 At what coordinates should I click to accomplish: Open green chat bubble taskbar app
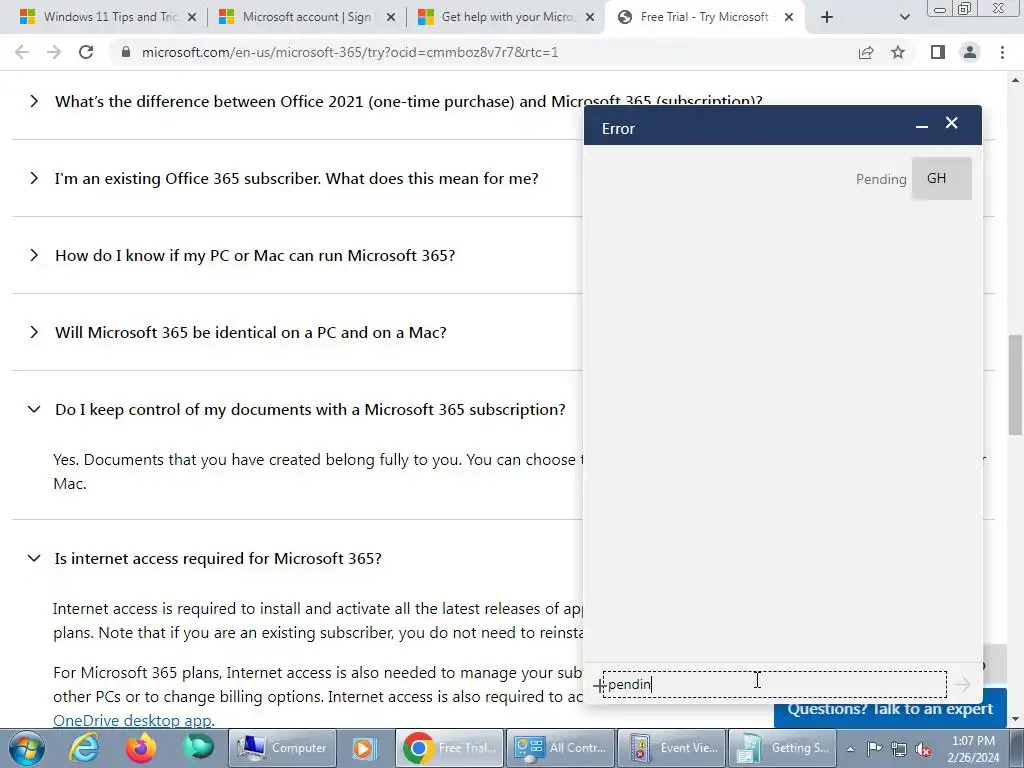tap(198, 747)
